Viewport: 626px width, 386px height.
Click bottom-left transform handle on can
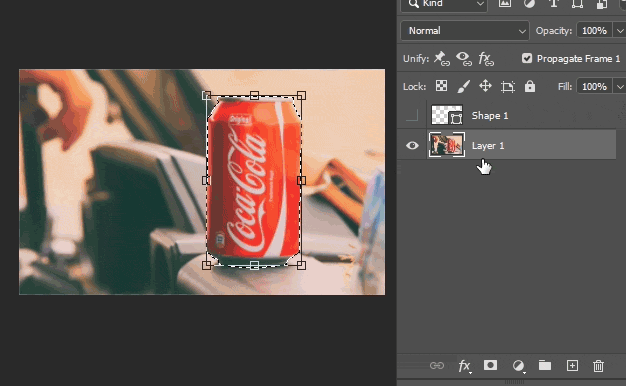pos(206,265)
